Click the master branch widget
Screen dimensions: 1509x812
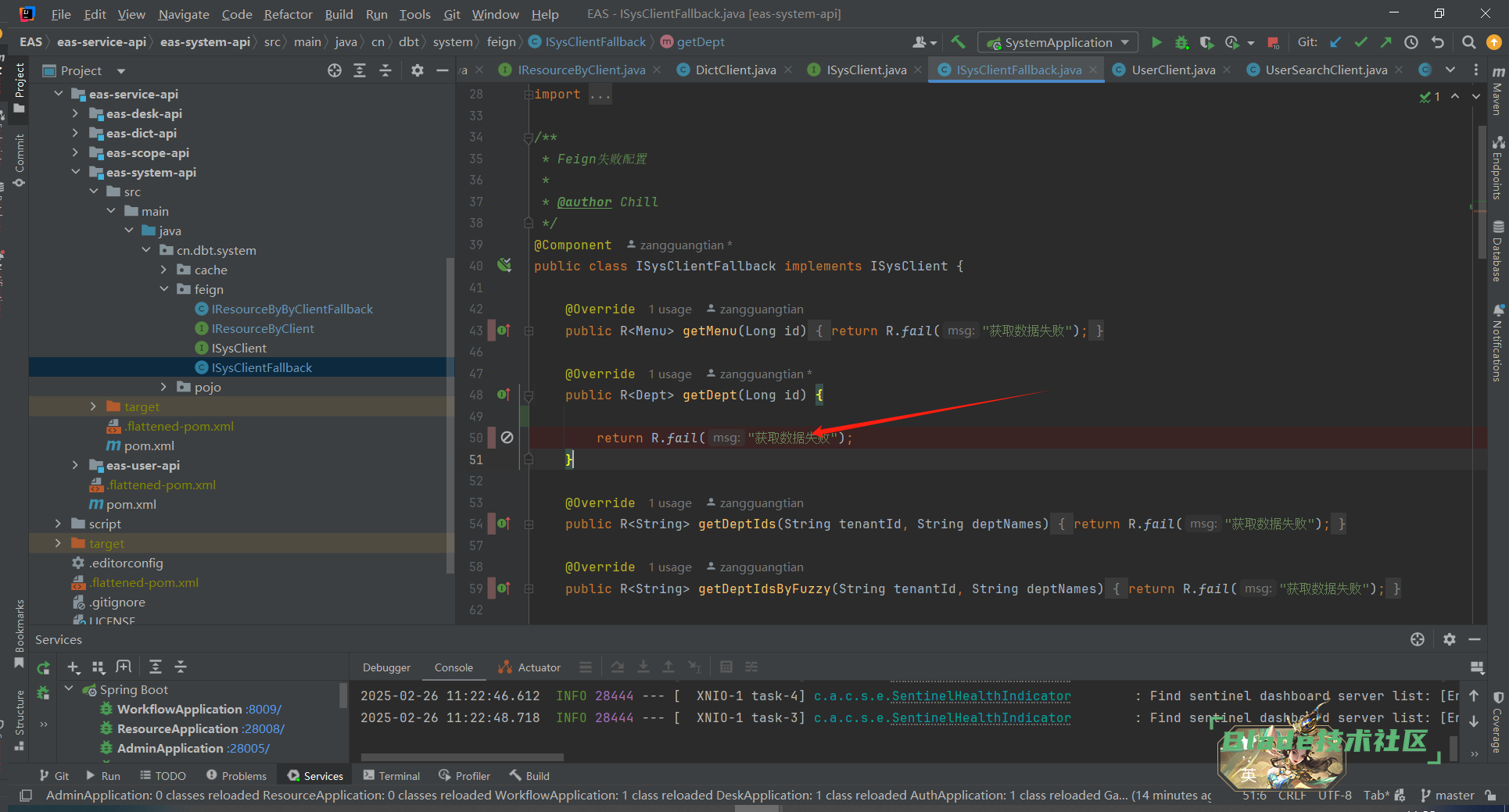coord(1448,796)
